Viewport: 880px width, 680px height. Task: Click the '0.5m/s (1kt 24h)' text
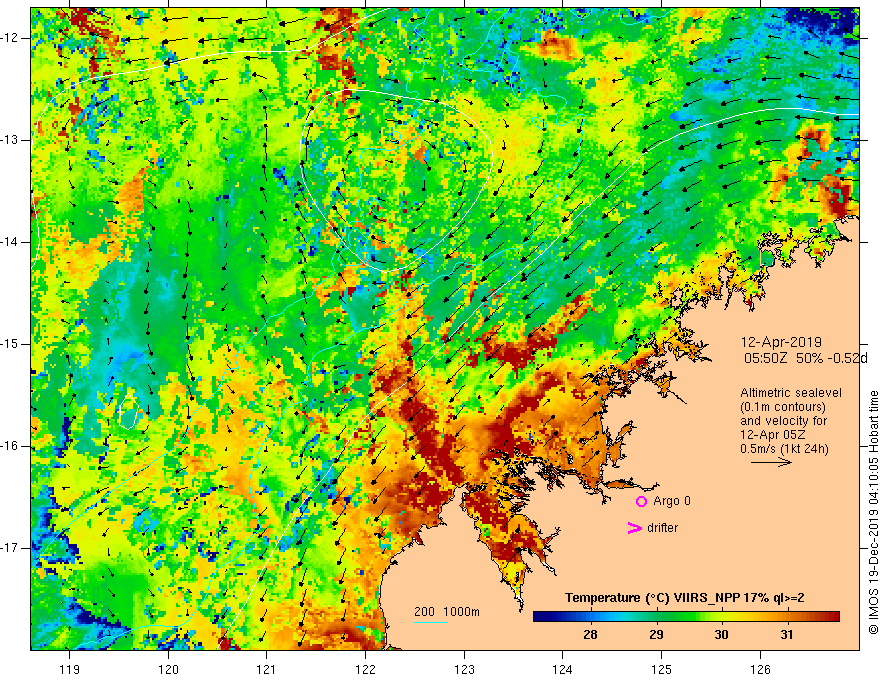pos(784,449)
